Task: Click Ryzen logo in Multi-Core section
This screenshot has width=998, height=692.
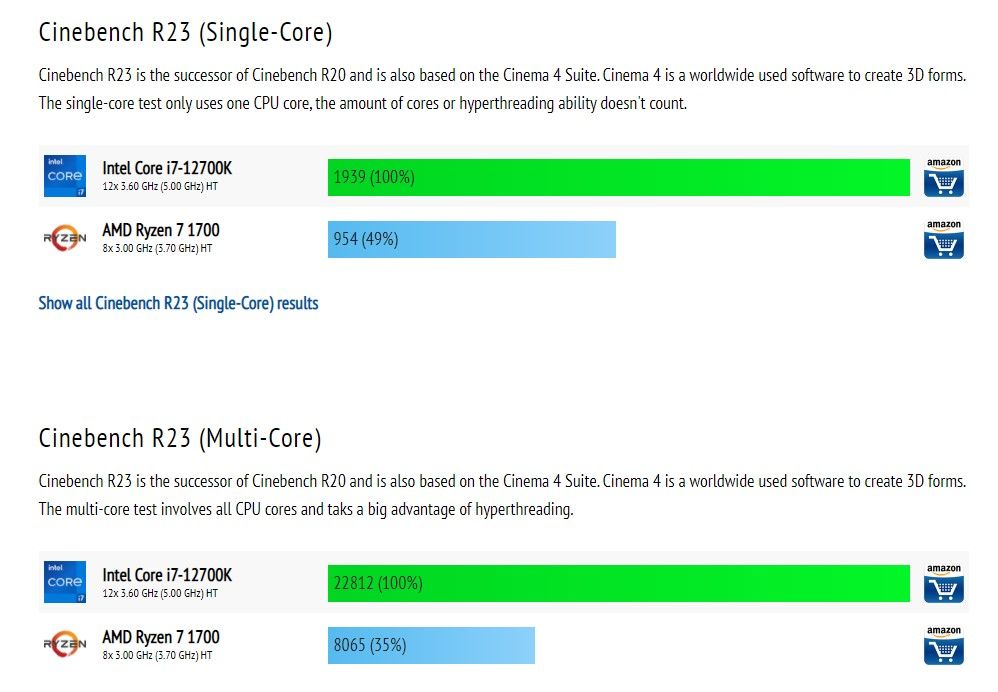Action: (64, 645)
